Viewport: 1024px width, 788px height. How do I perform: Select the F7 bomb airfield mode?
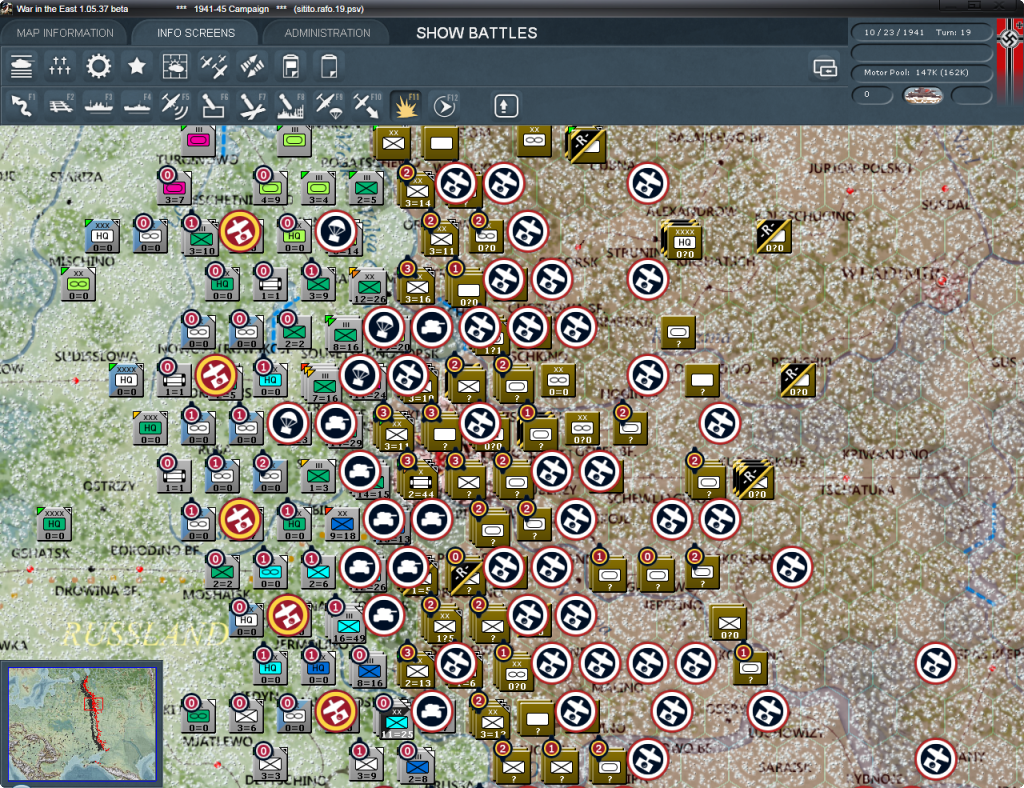pos(252,105)
